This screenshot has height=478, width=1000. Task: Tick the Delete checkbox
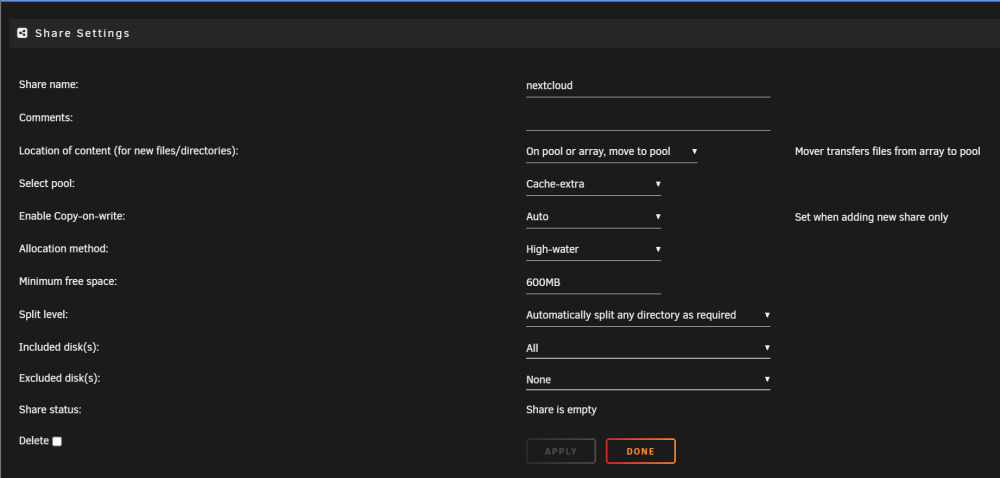(57, 441)
